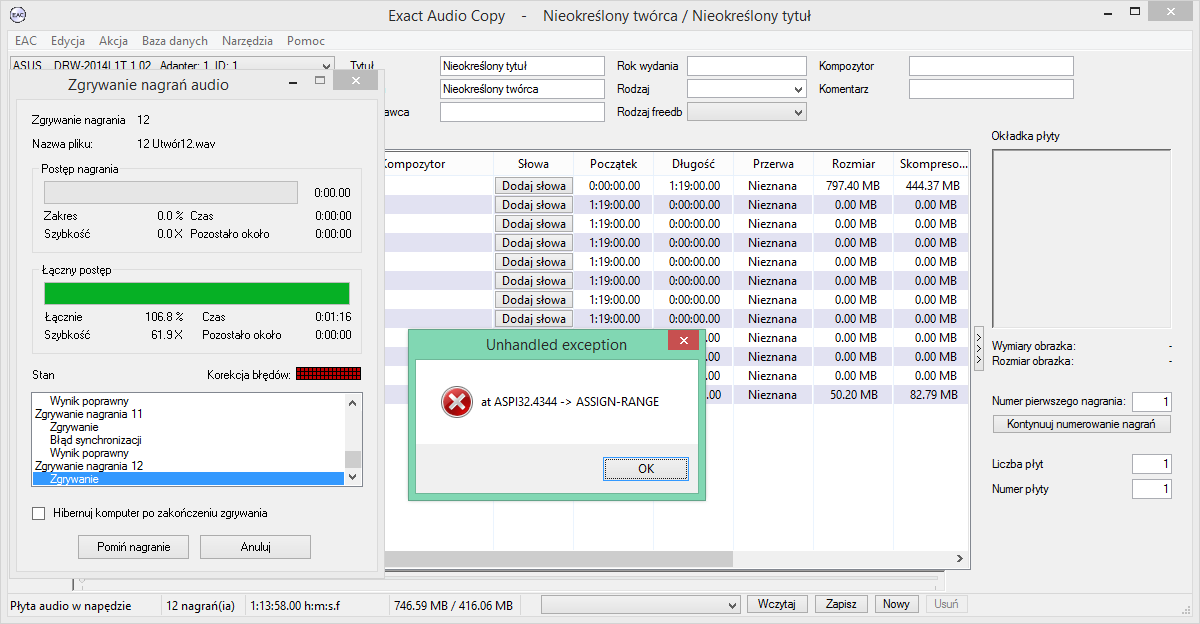
Task: Maximize the Zgrywanie nagrań audio window
Action: pyautogui.click(x=320, y=81)
